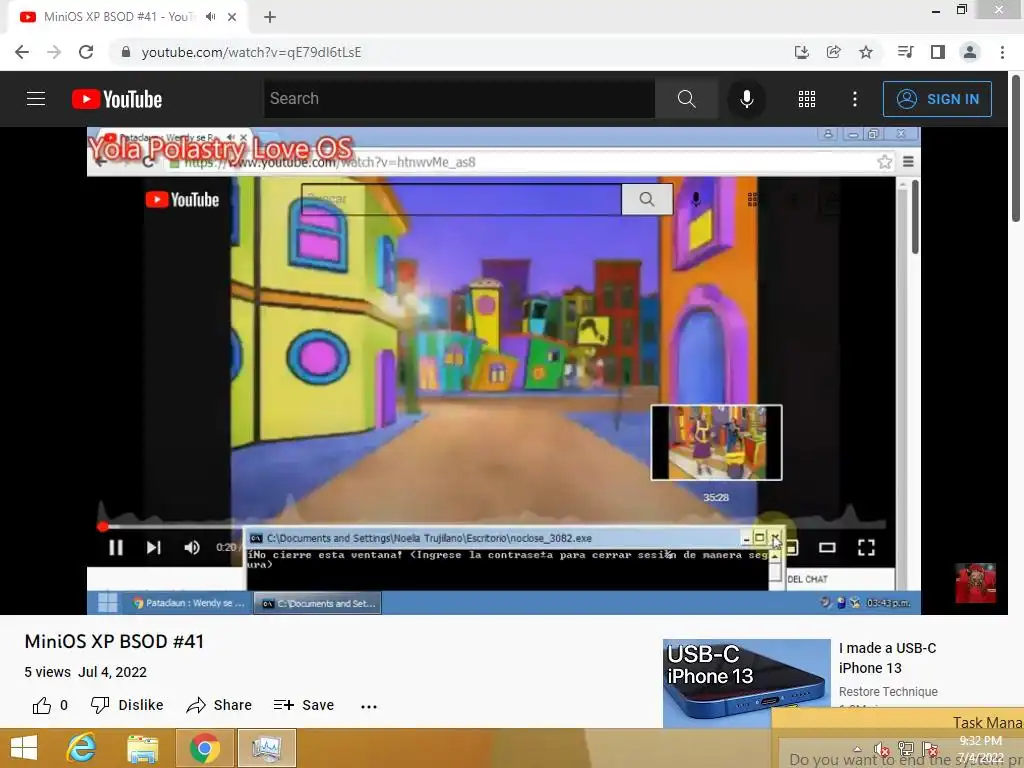1024x768 pixels.
Task: Click the channel watermark avatar on video
Action: [x=975, y=583]
